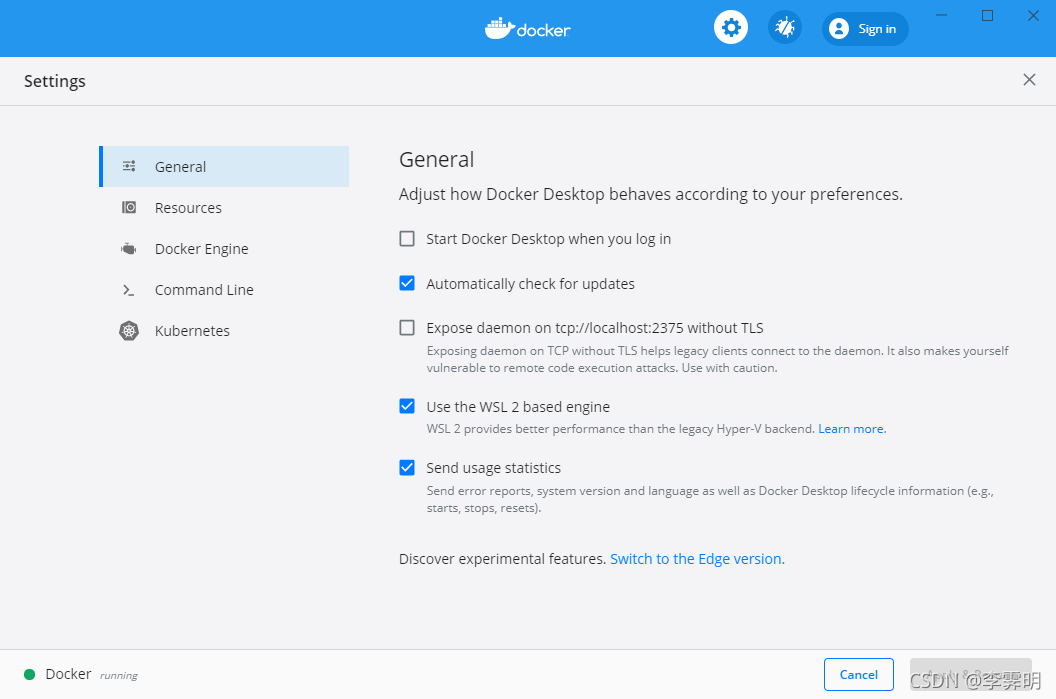Click the Settings title heading
The image size is (1056, 699).
(x=55, y=81)
